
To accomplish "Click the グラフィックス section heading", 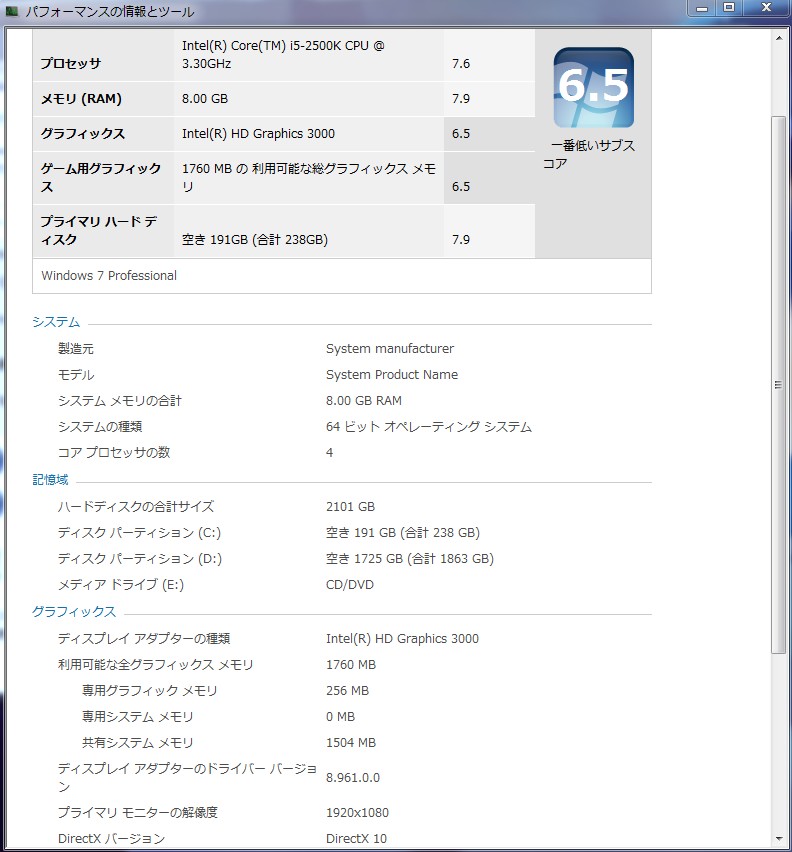I will tap(74, 612).
